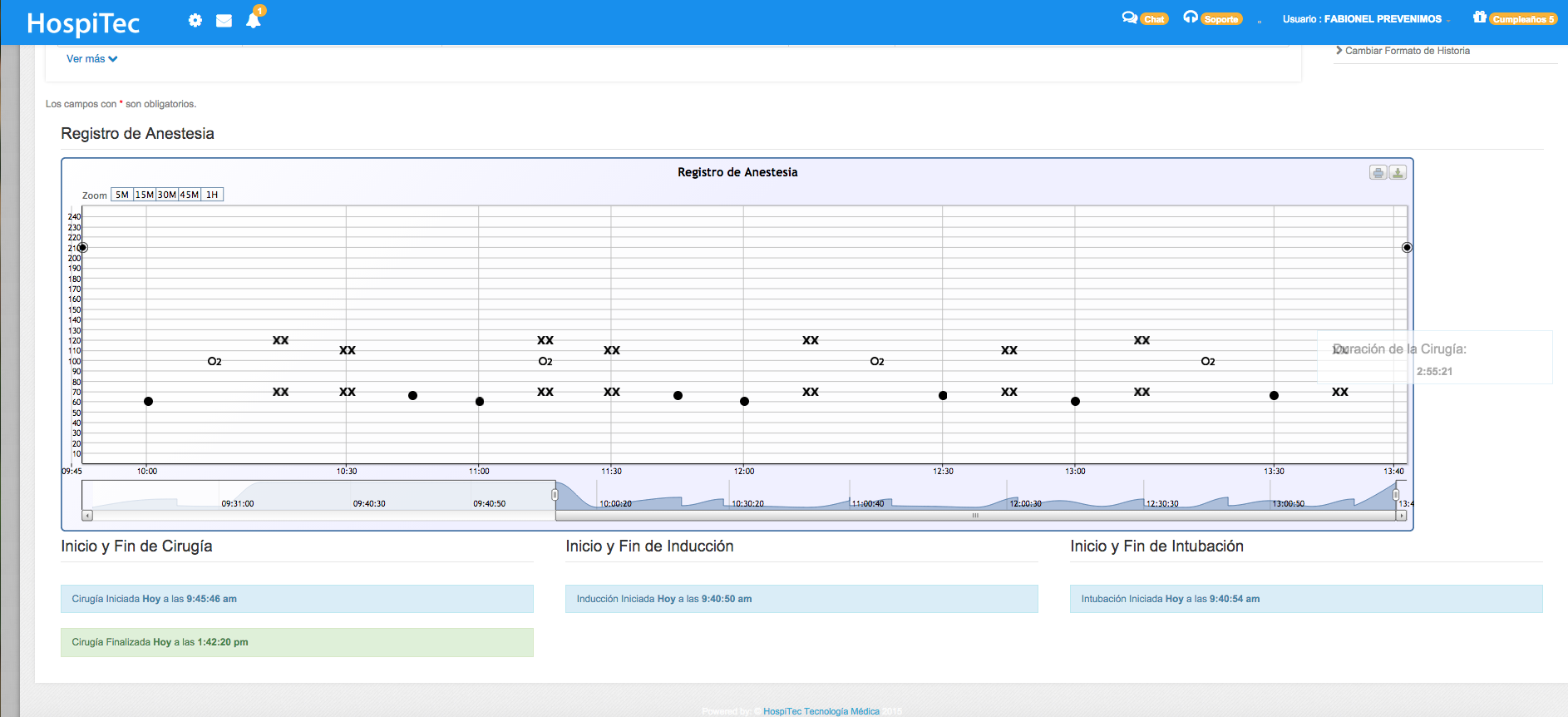1568x717 pixels.
Task: Set chart zoom to 15M
Action: [x=145, y=195]
